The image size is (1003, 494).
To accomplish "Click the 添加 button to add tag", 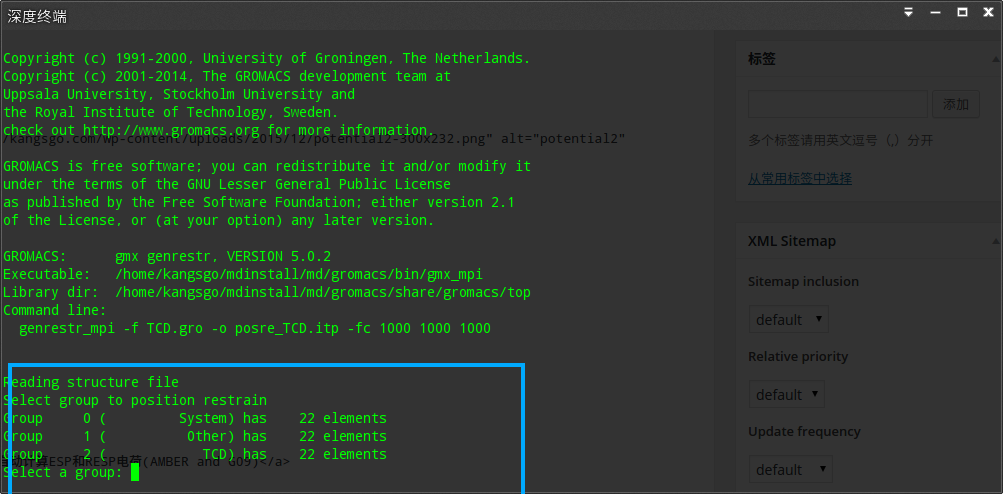I will (x=956, y=104).
